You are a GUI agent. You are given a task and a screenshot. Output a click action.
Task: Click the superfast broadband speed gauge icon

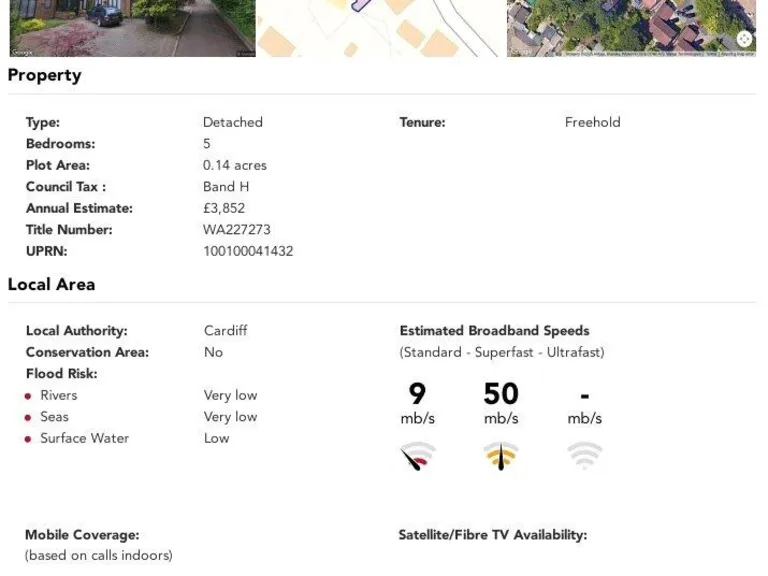pos(501,457)
